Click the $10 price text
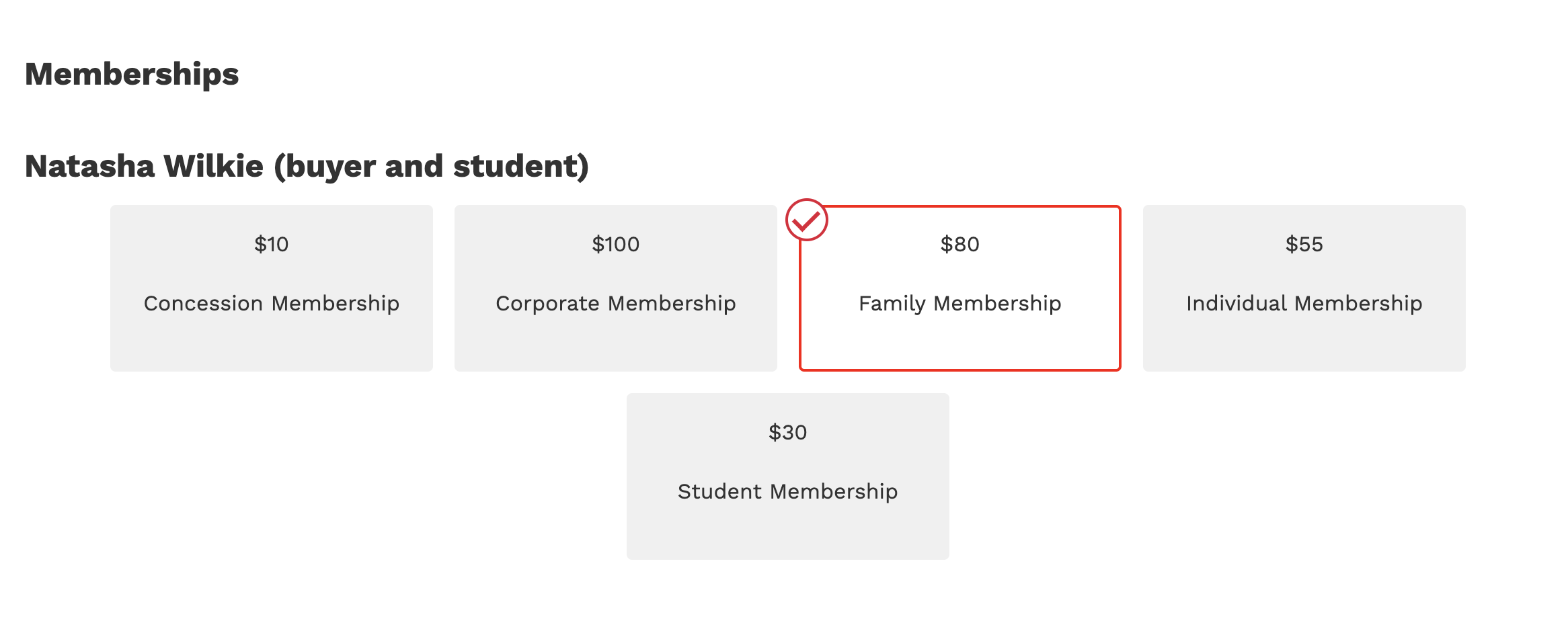 (271, 244)
